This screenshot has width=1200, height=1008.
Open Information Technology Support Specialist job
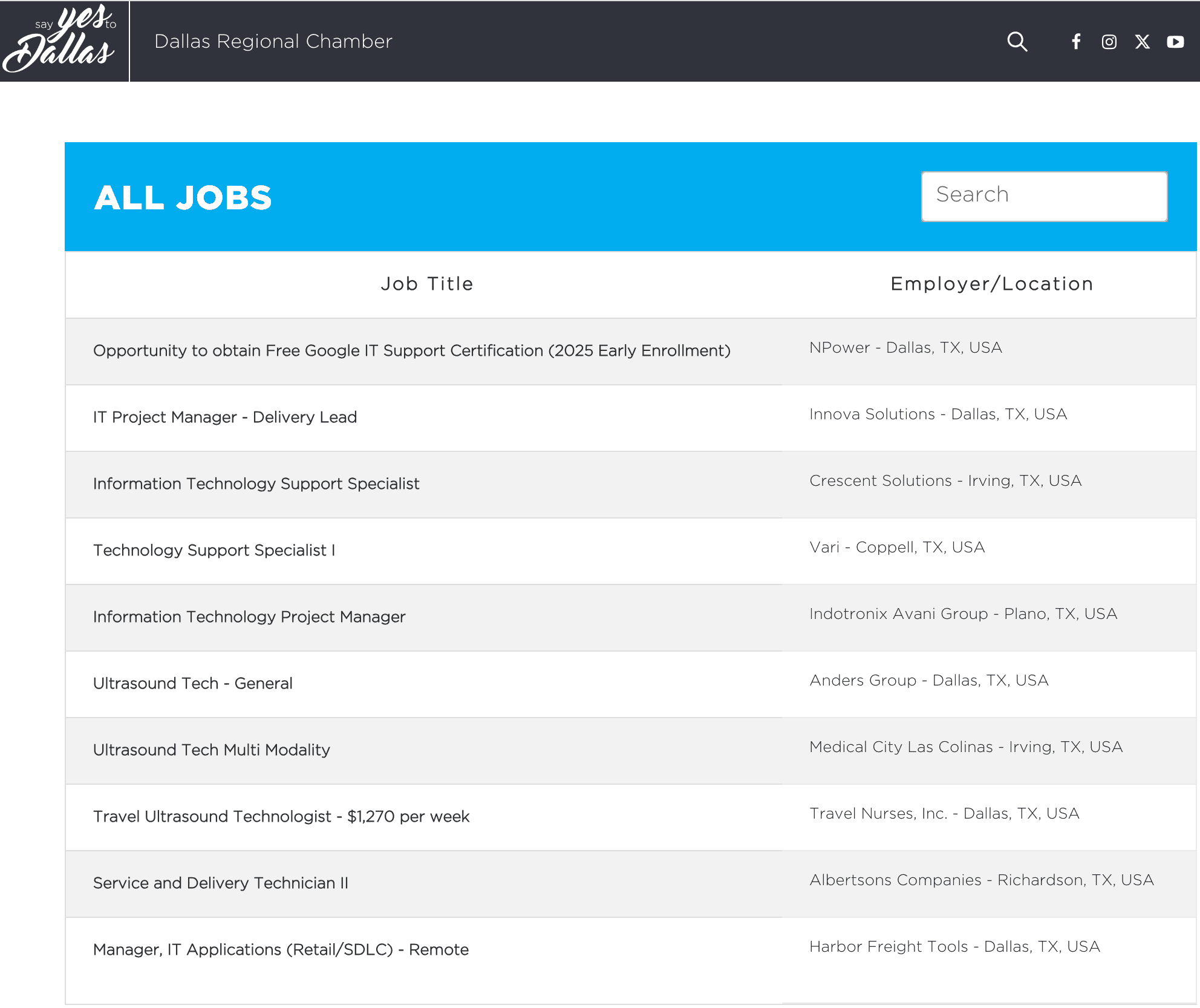[x=256, y=484]
